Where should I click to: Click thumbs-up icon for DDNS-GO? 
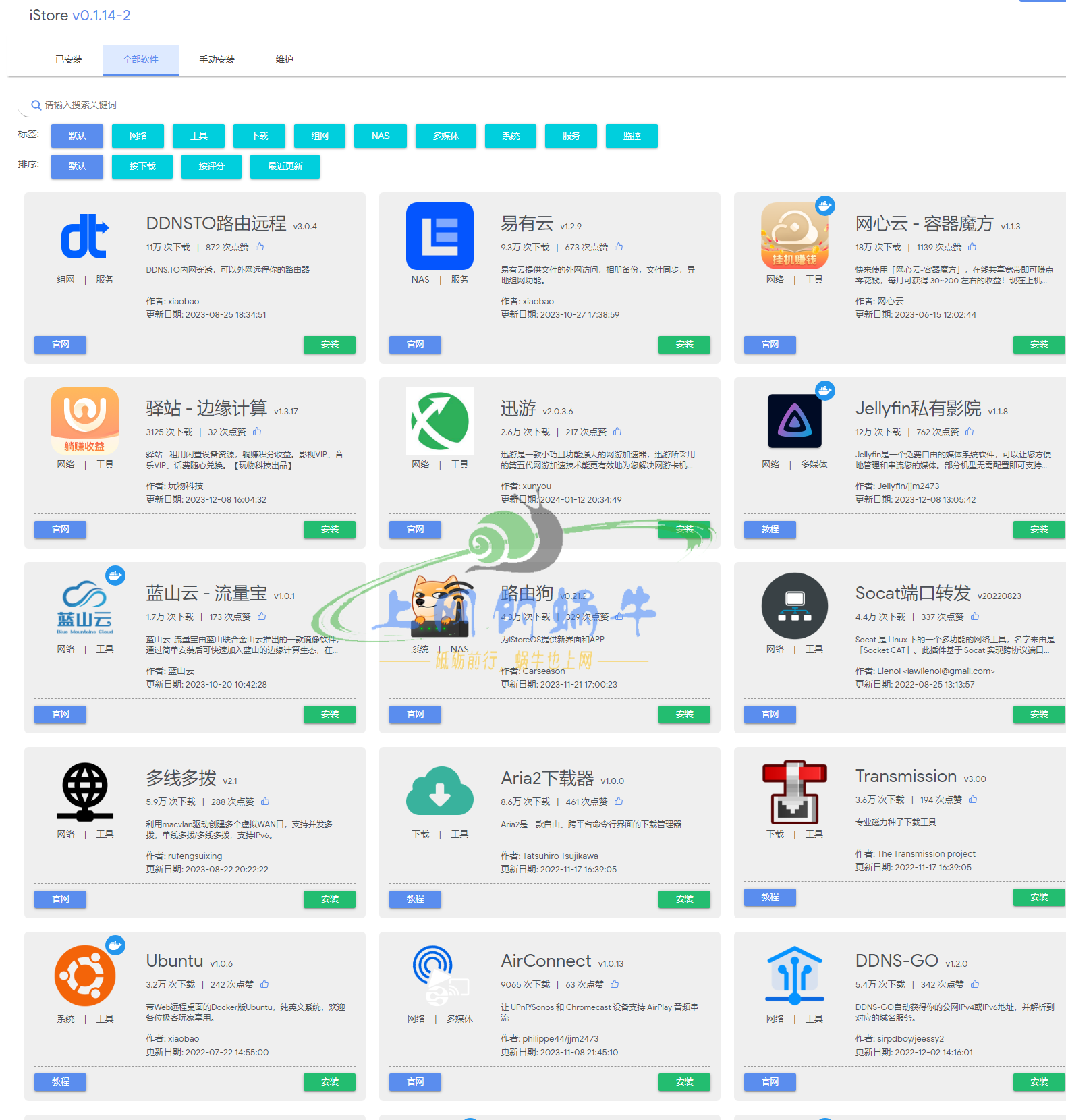coord(975,984)
